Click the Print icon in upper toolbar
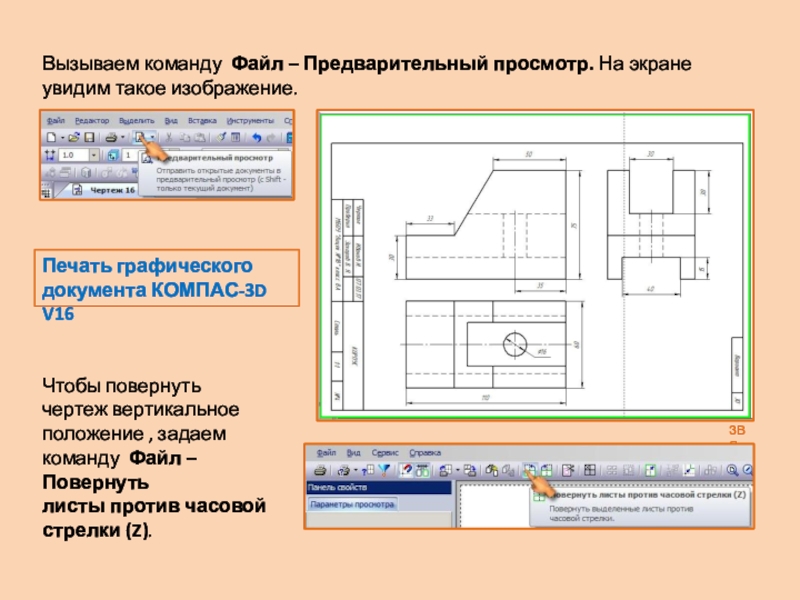Viewport: 800px width, 600px height. 111,137
